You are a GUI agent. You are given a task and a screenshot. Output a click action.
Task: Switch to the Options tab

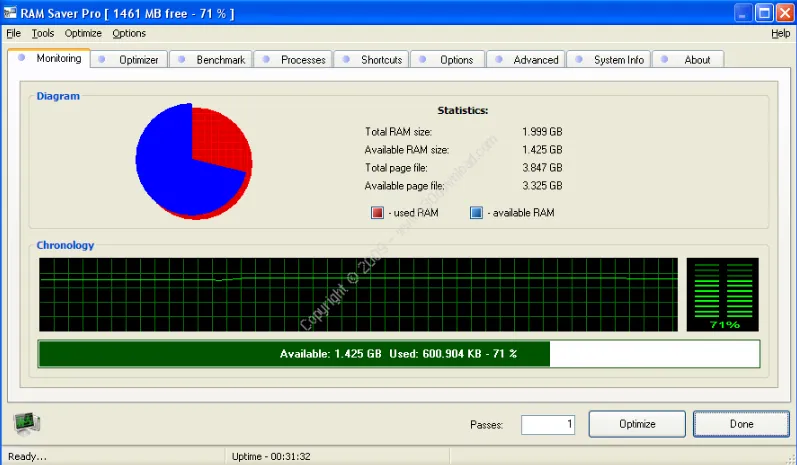pyautogui.click(x=447, y=59)
